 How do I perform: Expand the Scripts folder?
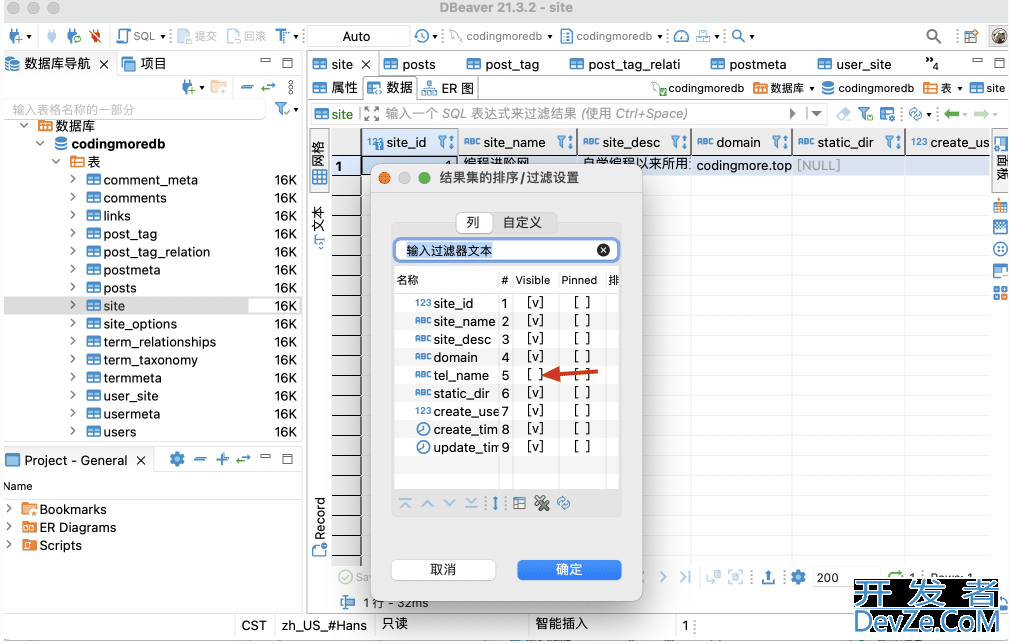tap(9, 545)
